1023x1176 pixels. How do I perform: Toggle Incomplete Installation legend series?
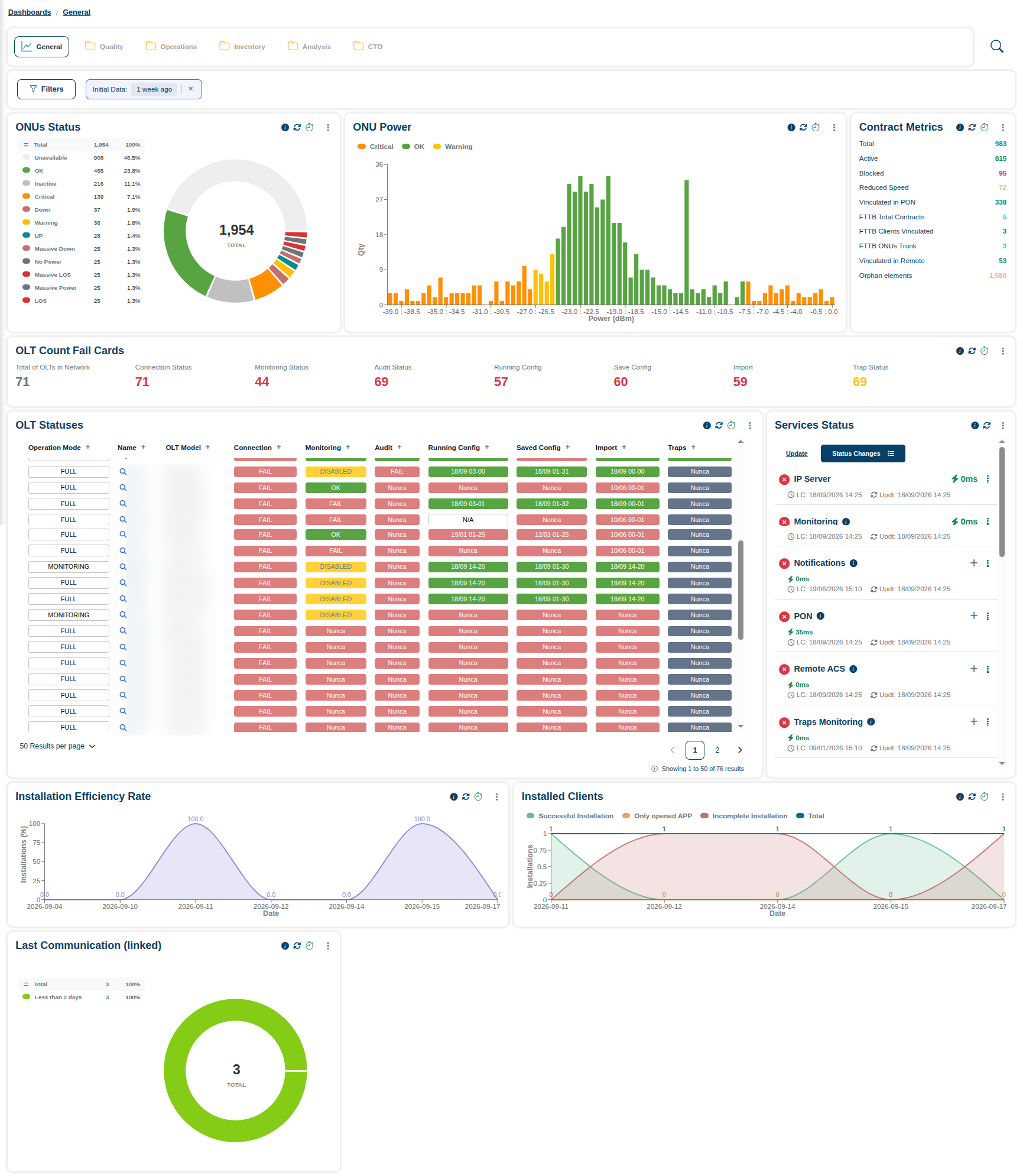pos(743,816)
